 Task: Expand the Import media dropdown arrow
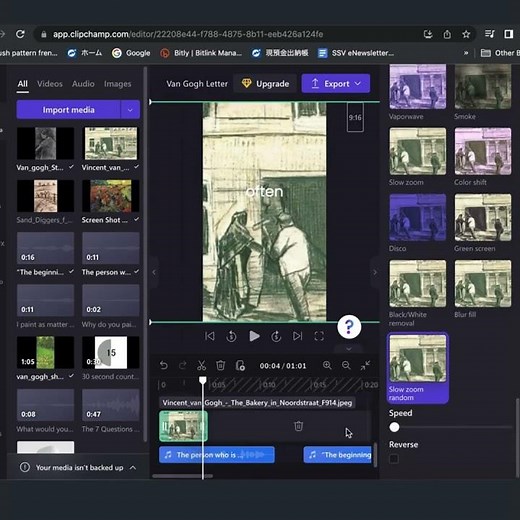[130, 110]
